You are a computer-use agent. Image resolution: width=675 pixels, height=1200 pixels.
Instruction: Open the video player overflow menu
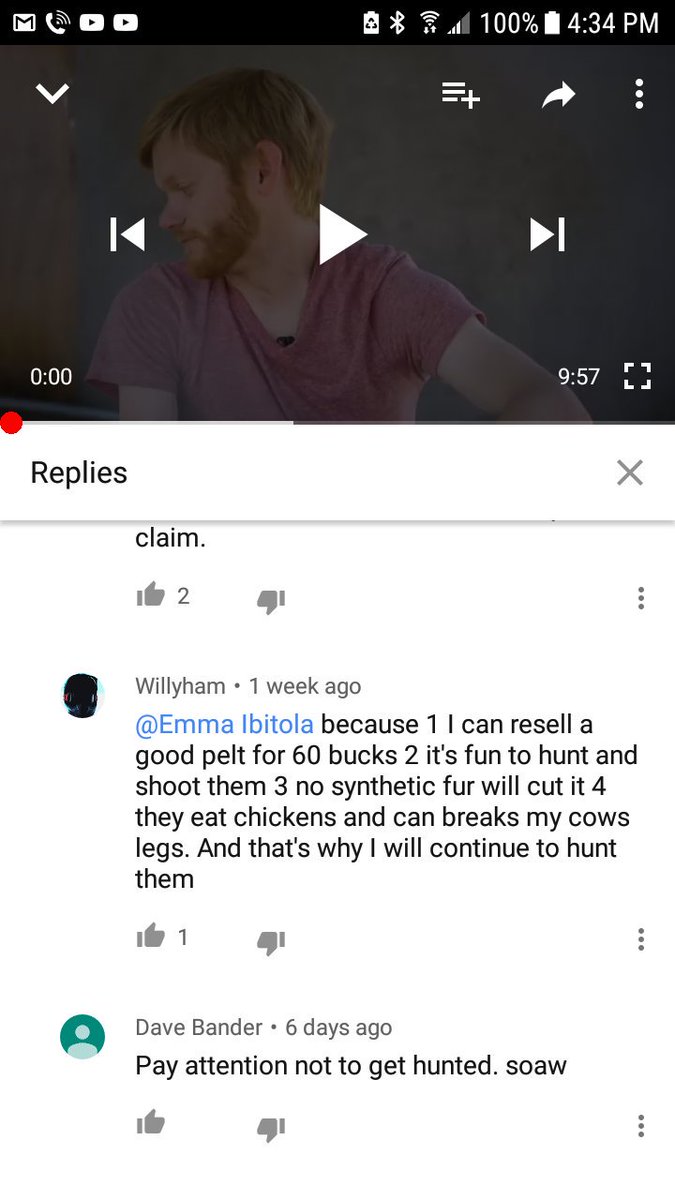click(639, 94)
